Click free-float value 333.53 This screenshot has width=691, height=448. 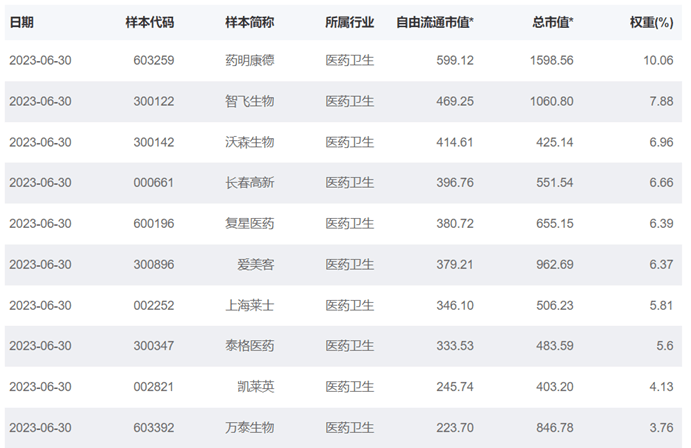455,346
